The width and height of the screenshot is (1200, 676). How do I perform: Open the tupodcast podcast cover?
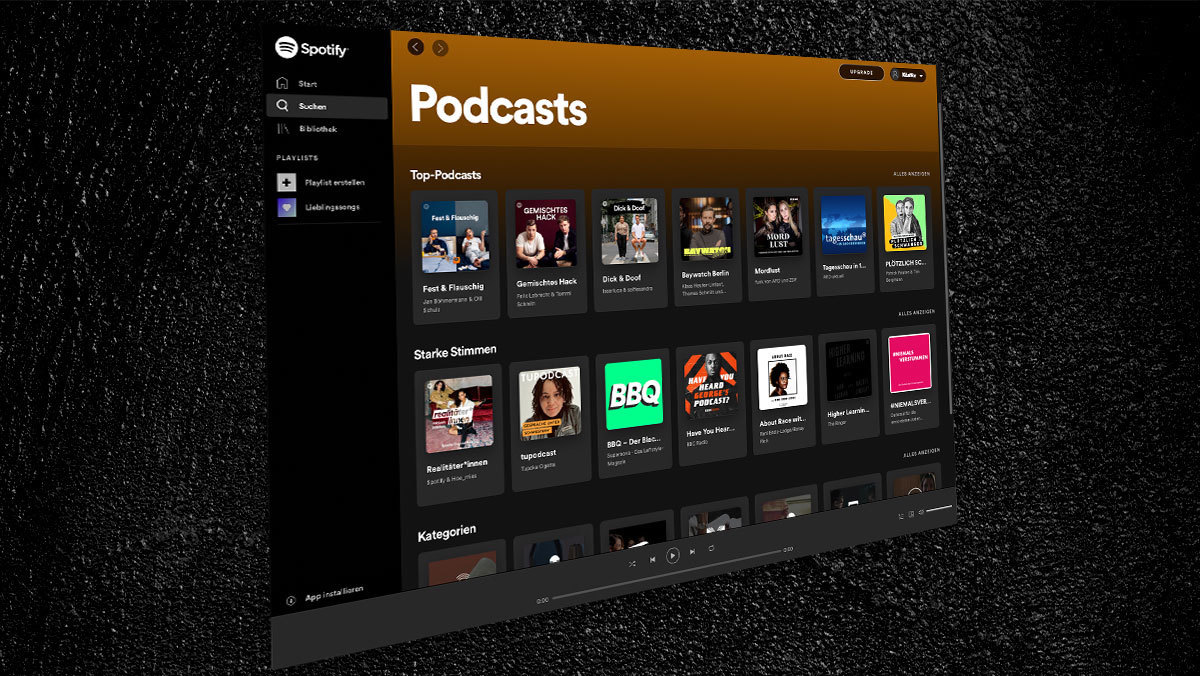[x=551, y=404]
